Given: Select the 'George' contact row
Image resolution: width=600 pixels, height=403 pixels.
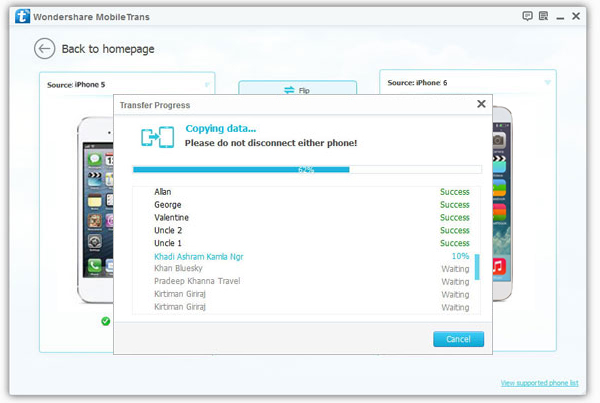Looking at the screenshot, I should point(306,205).
